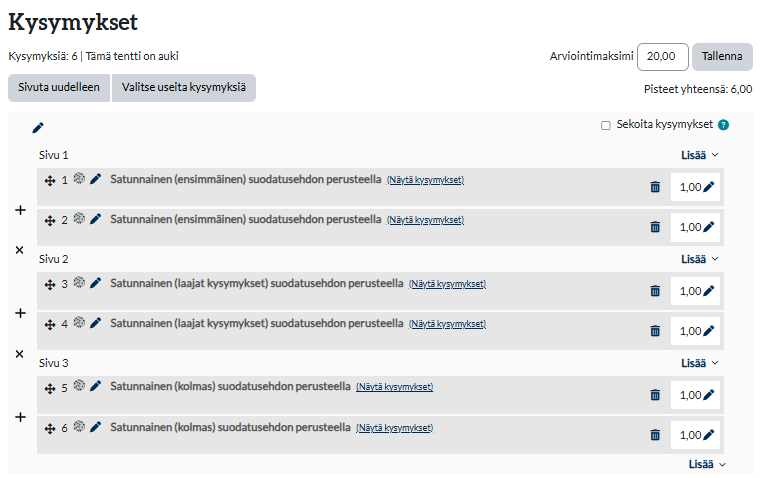The image size is (766, 478).
Task: Click the Arviointimaksimi input field
Action: tap(662, 57)
